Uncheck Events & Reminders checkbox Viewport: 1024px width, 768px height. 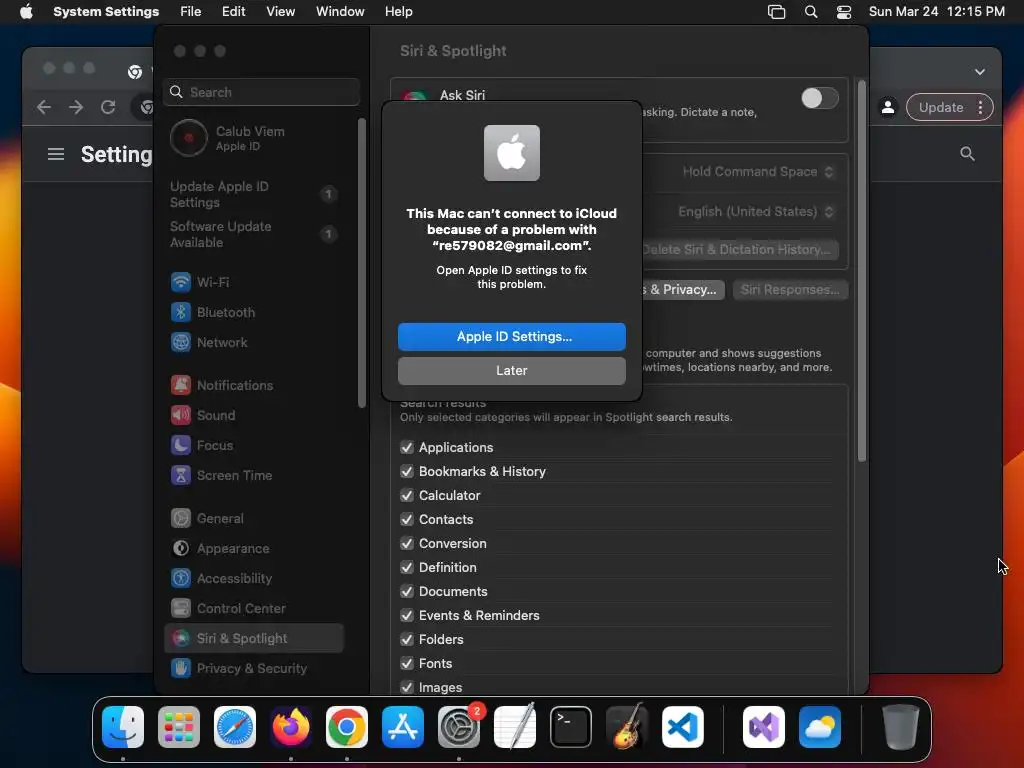[407, 615]
